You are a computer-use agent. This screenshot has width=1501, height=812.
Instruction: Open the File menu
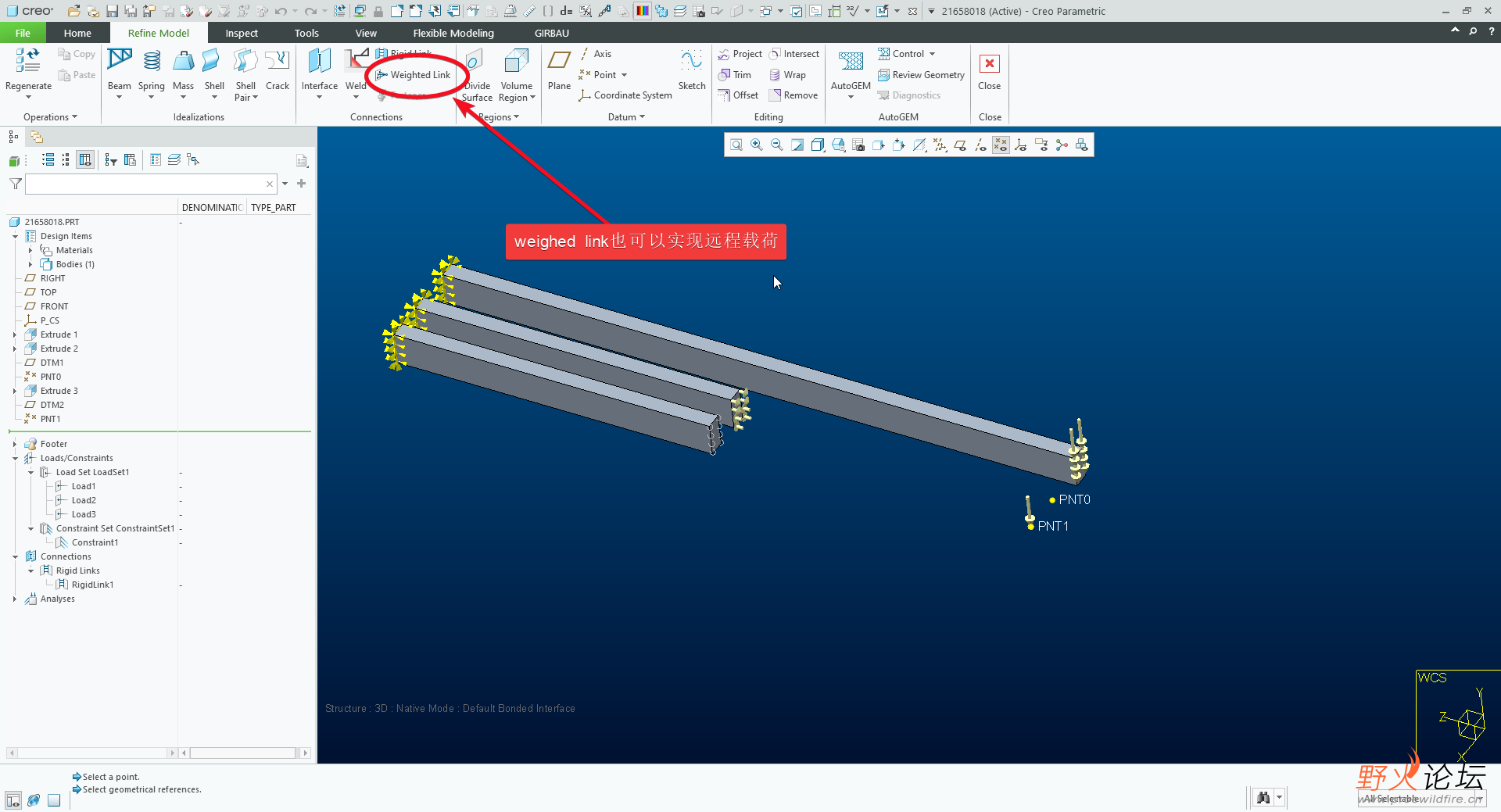(x=23, y=33)
